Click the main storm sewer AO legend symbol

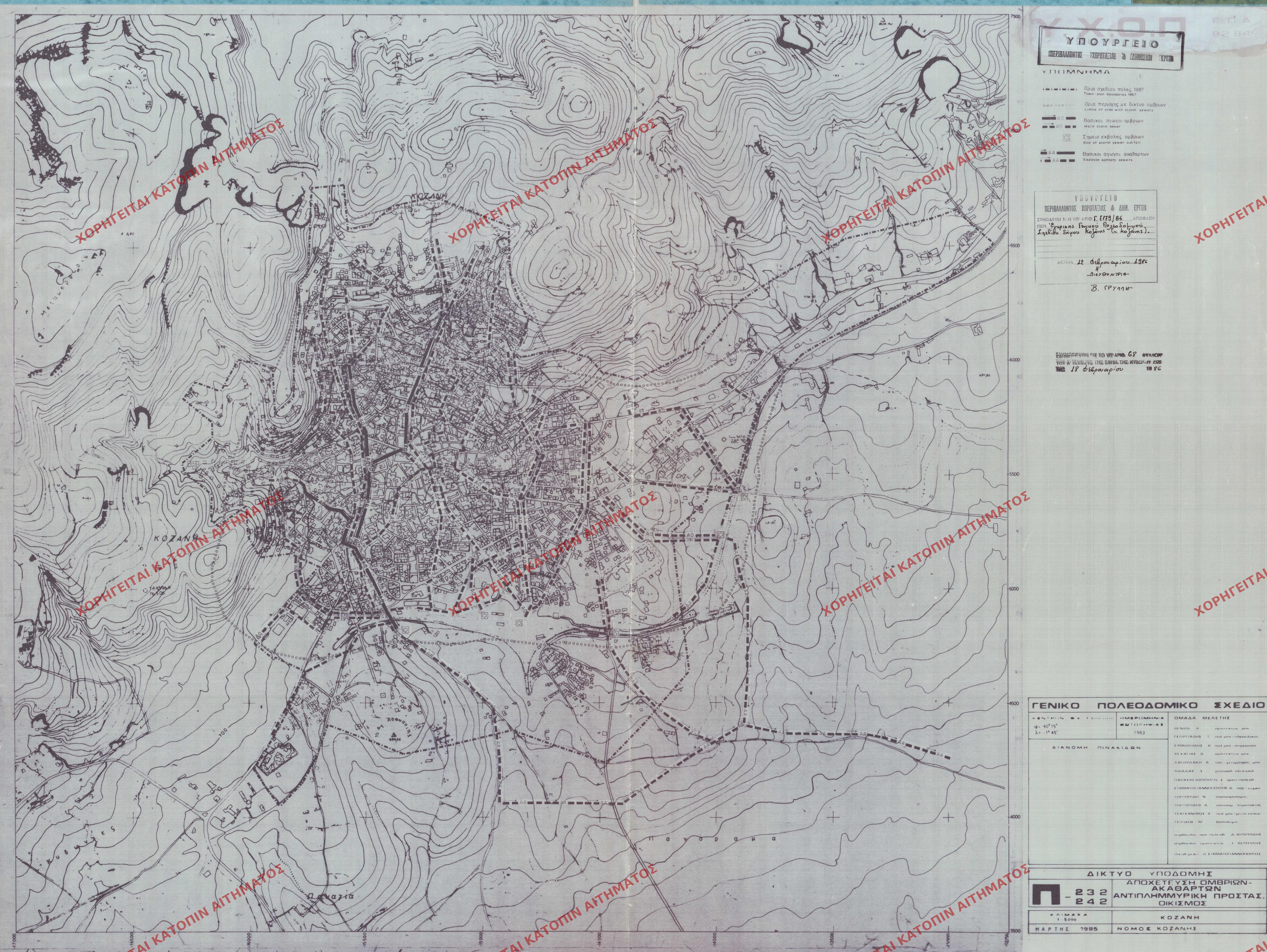pos(1059,122)
